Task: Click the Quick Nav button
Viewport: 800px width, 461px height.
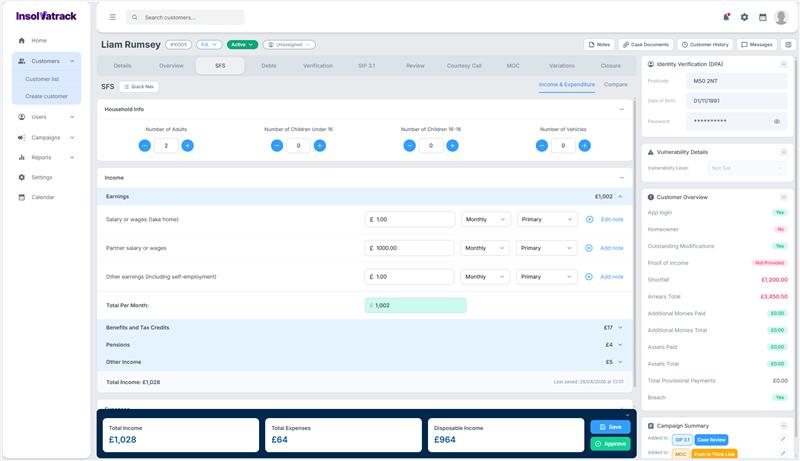Action: click(x=139, y=87)
